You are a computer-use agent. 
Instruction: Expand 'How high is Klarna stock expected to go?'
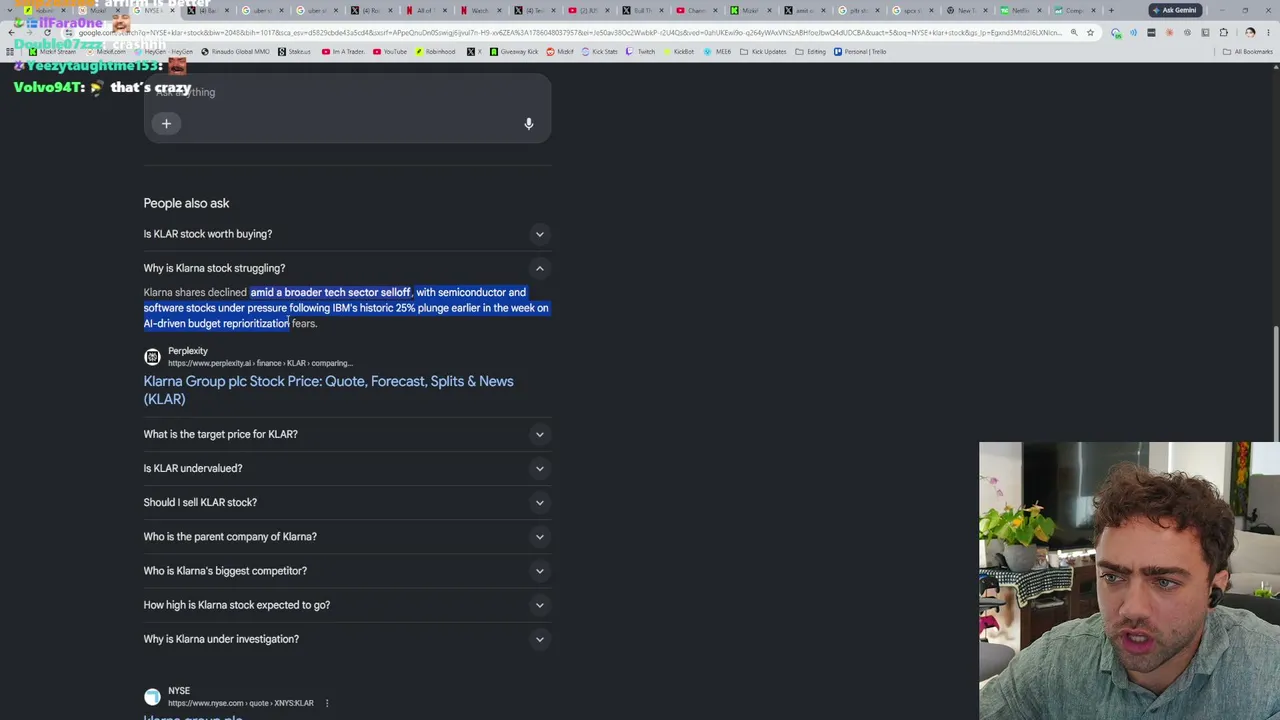(x=347, y=604)
